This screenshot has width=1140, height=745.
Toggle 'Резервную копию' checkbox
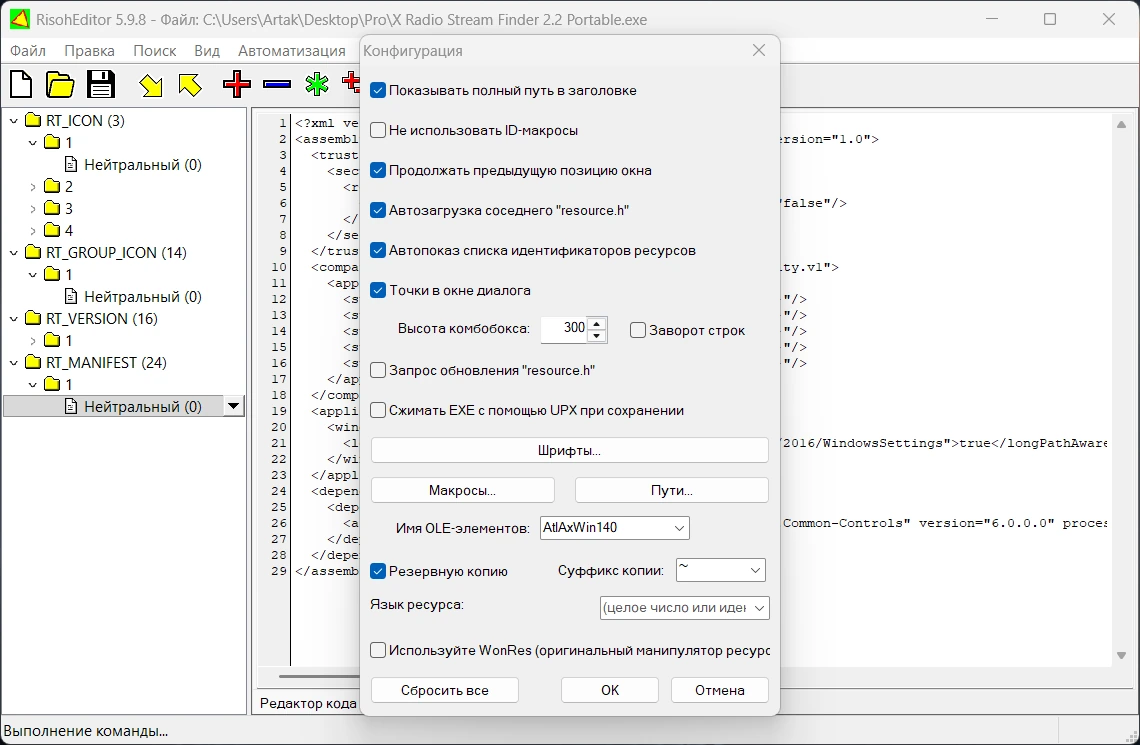pos(377,571)
